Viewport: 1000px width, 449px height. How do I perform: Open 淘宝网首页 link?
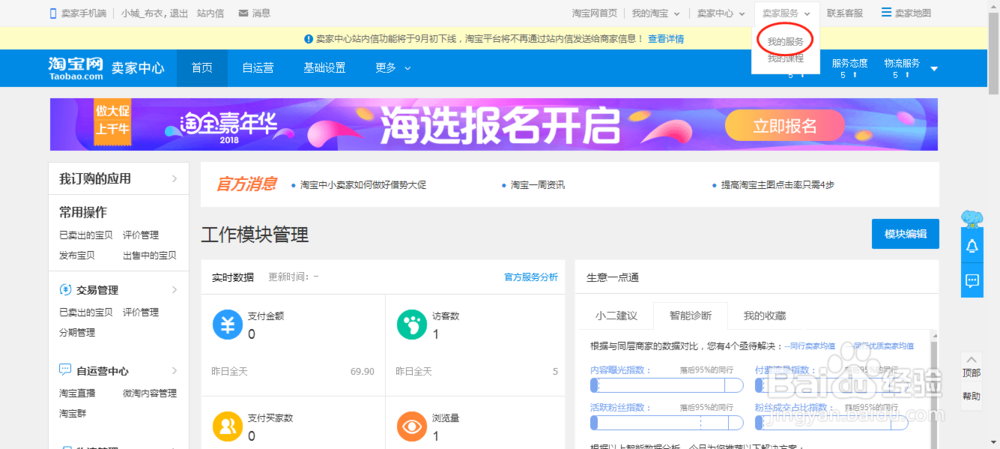(x=594, y=13)
